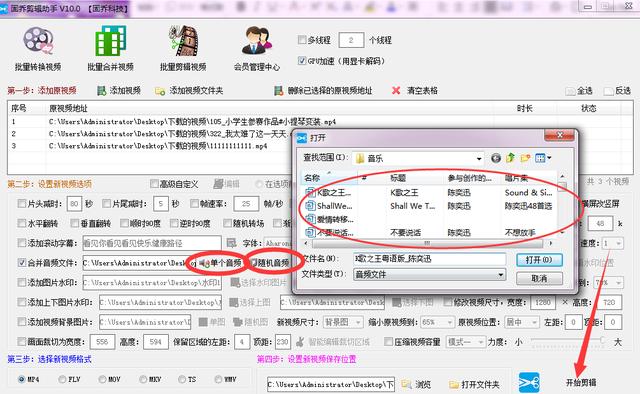Toggle 水平翻转 checkbox
The height and width of the screenshot is (394, 640).
point(22,223)
